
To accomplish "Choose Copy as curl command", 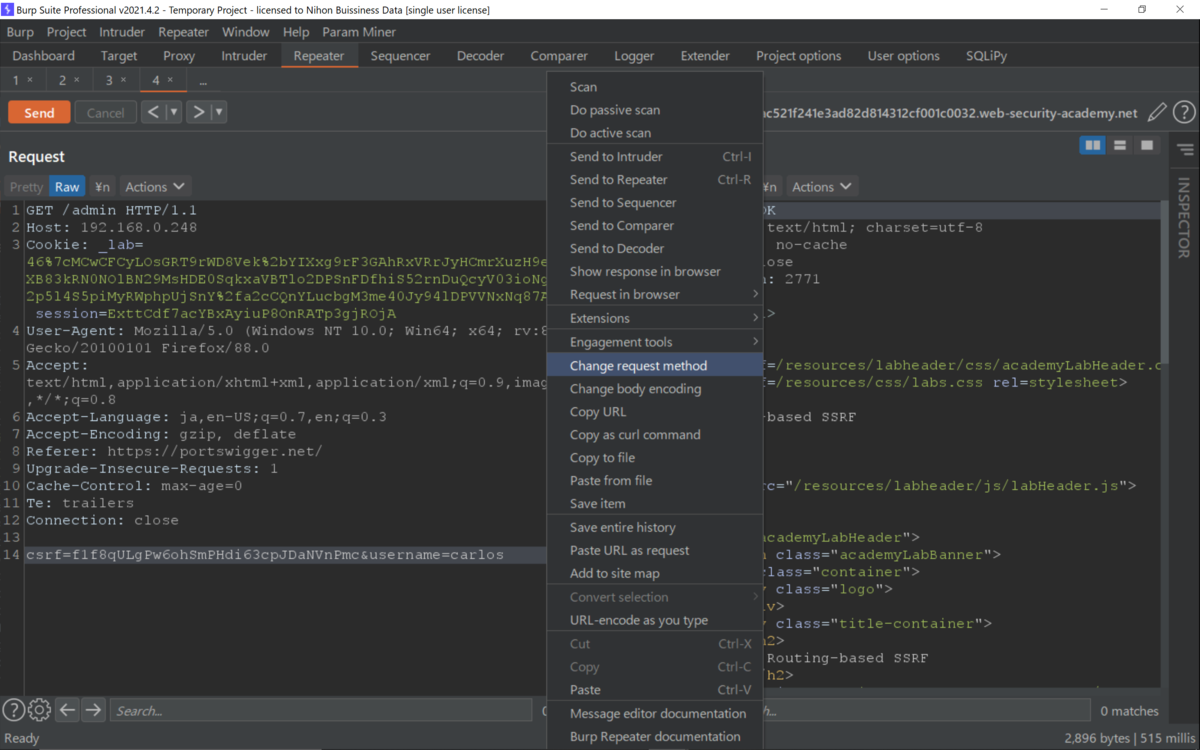I will (655, 434).
